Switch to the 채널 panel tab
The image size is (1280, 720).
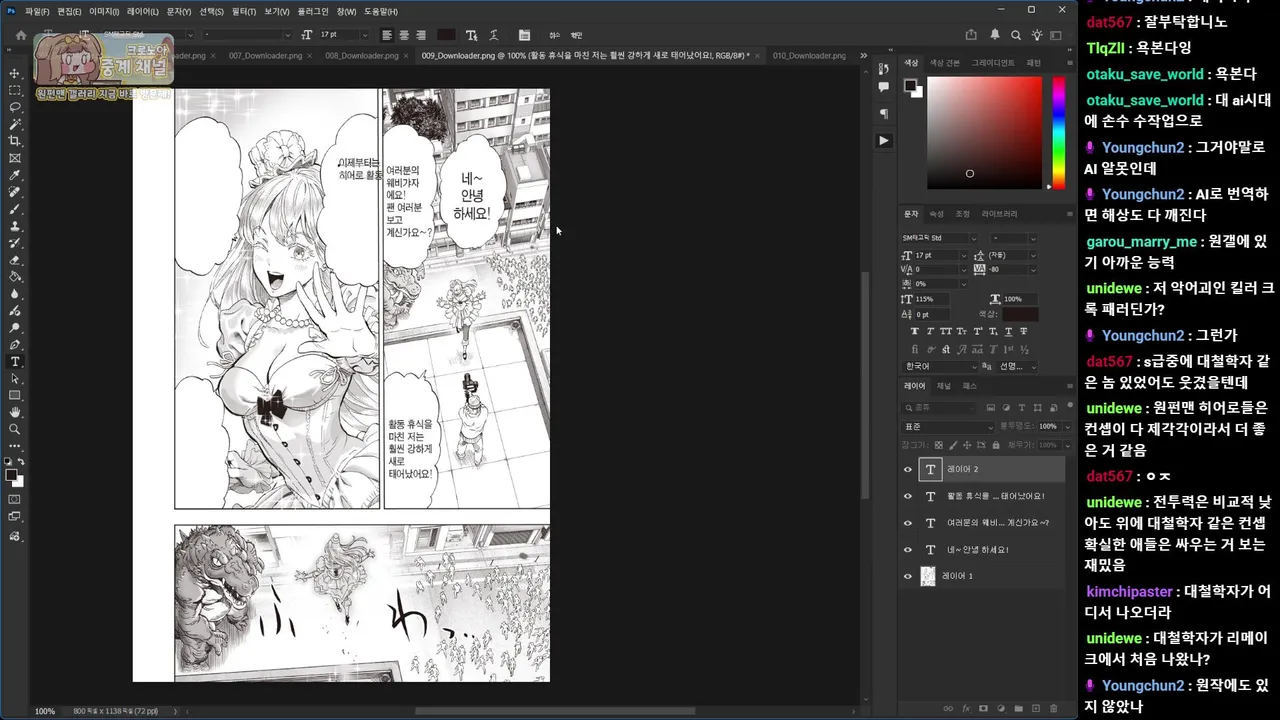(944, 386)
